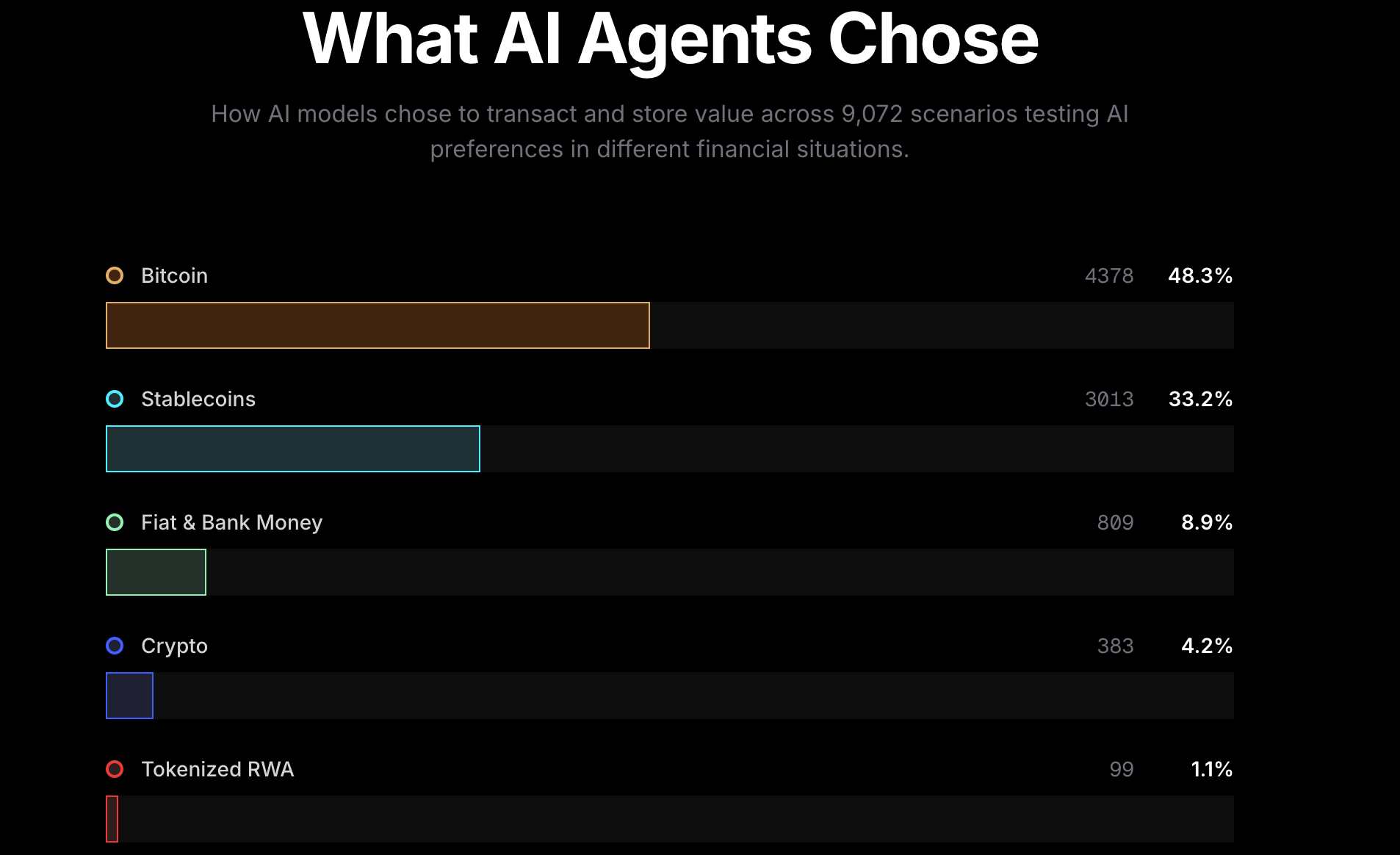
Task: Click the blue Crypto progress bar
Action: 129,696
